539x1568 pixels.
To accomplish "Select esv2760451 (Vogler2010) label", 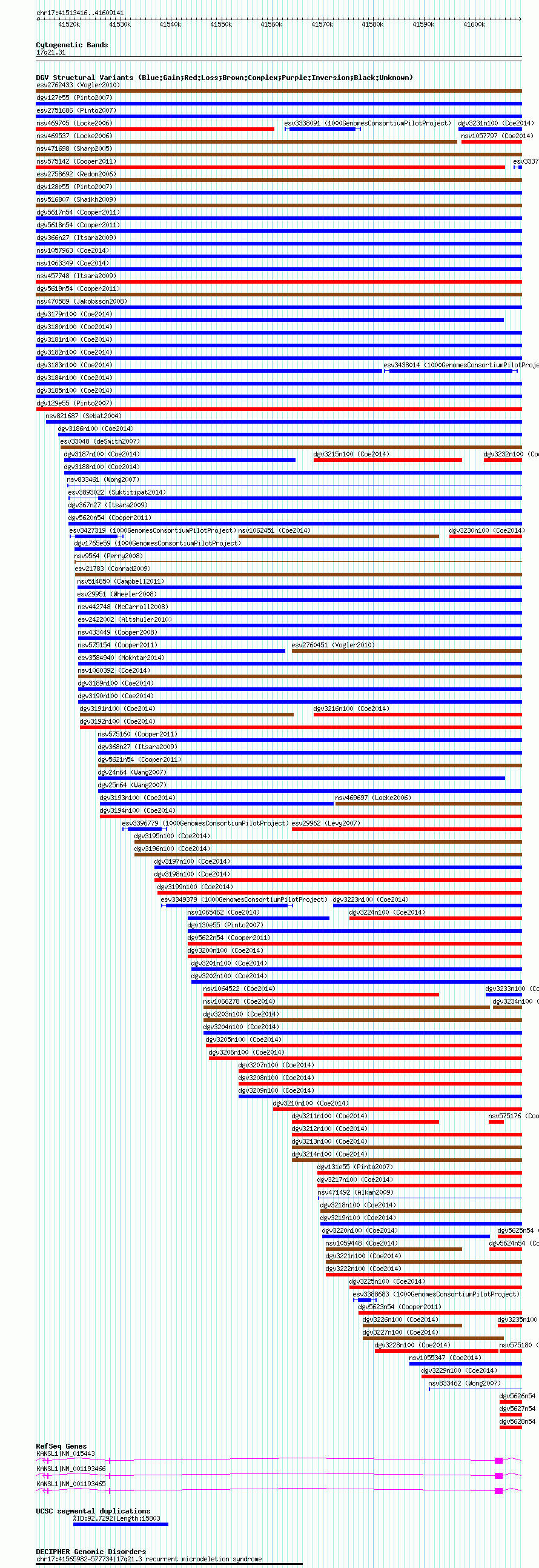I will coord(332,646).
